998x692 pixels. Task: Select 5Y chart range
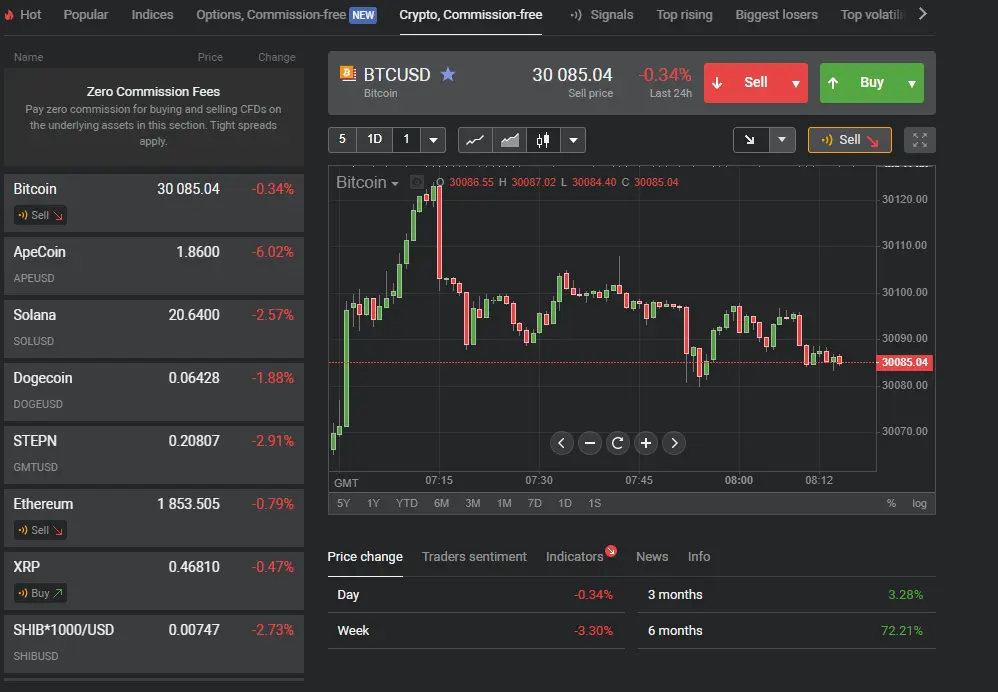point(343,503)
